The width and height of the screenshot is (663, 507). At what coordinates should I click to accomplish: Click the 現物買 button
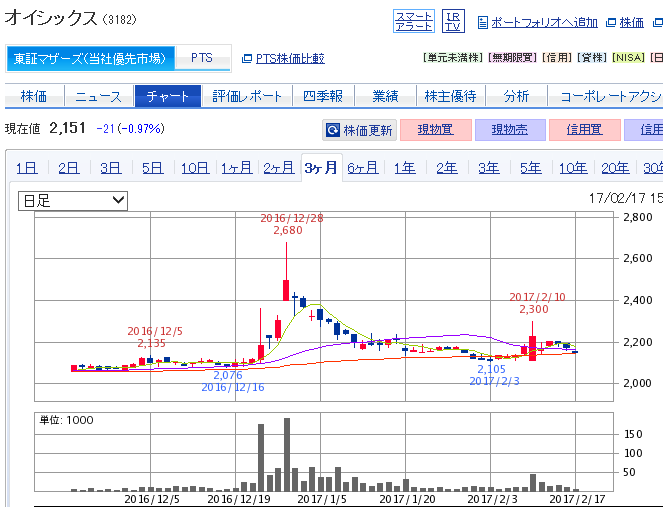[x=436, y=130]
